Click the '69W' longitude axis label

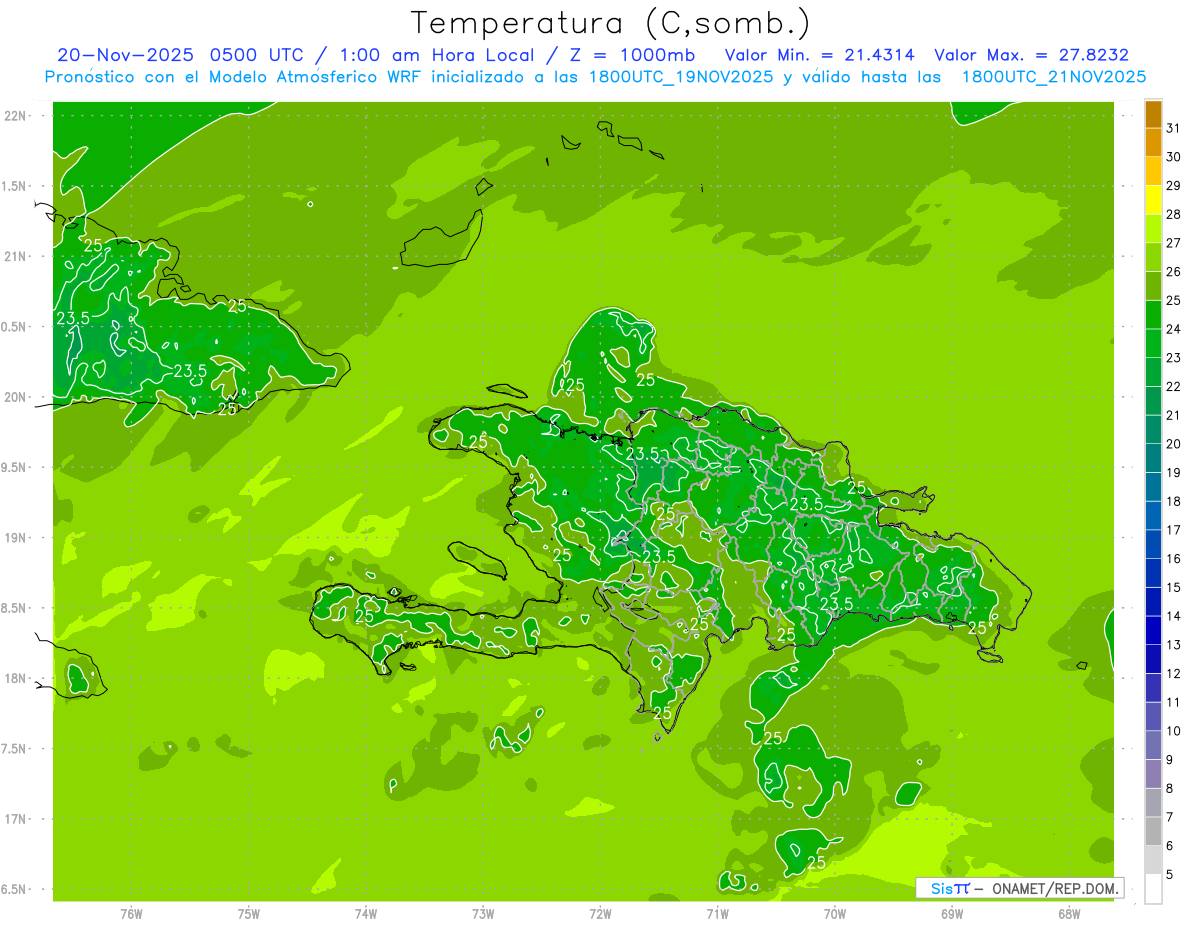click(x=952, y=914)
